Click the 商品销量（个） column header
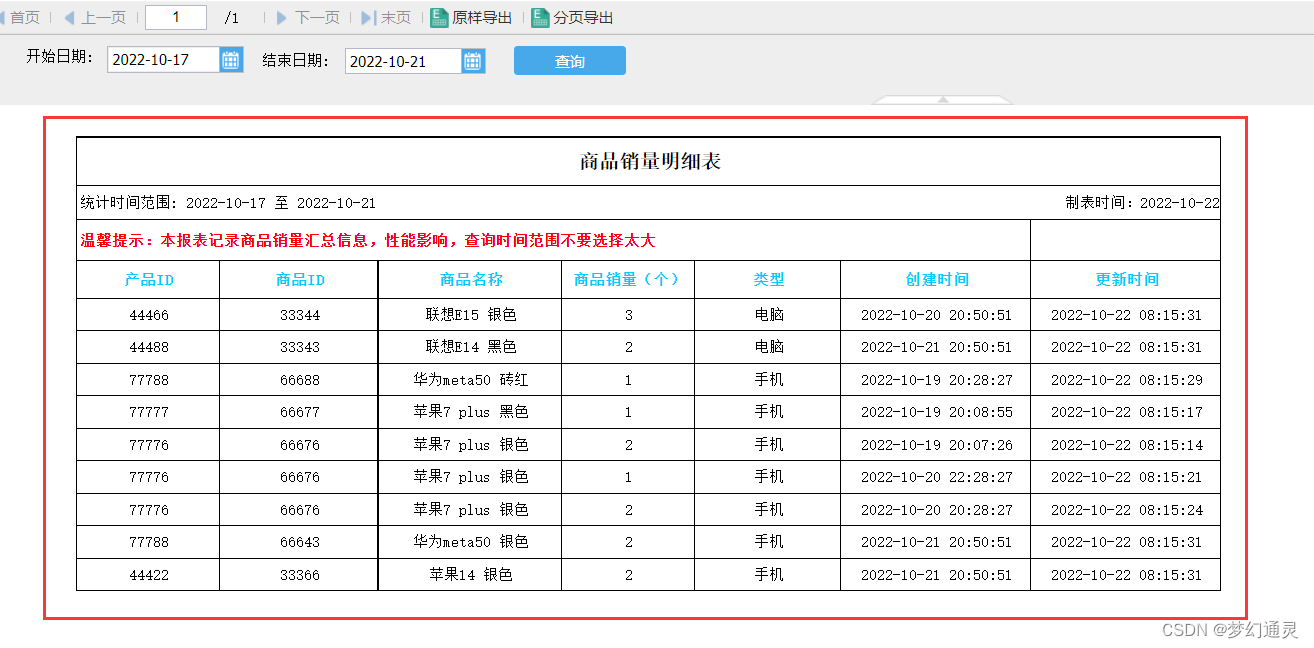 pyautogui.click(x=628, y=280)
